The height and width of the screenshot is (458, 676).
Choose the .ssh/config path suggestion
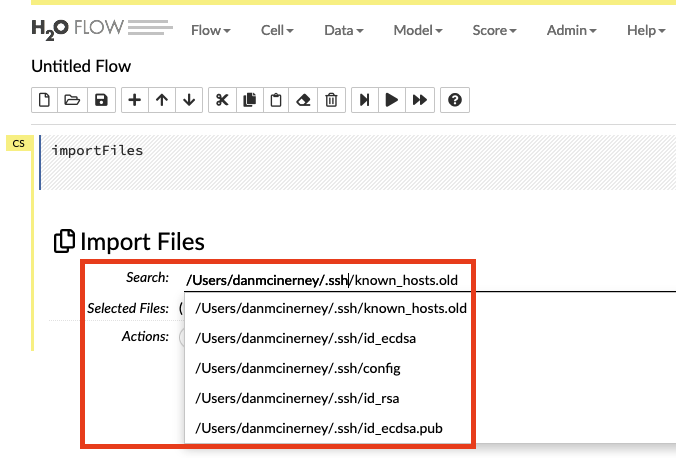click(297, 368)
